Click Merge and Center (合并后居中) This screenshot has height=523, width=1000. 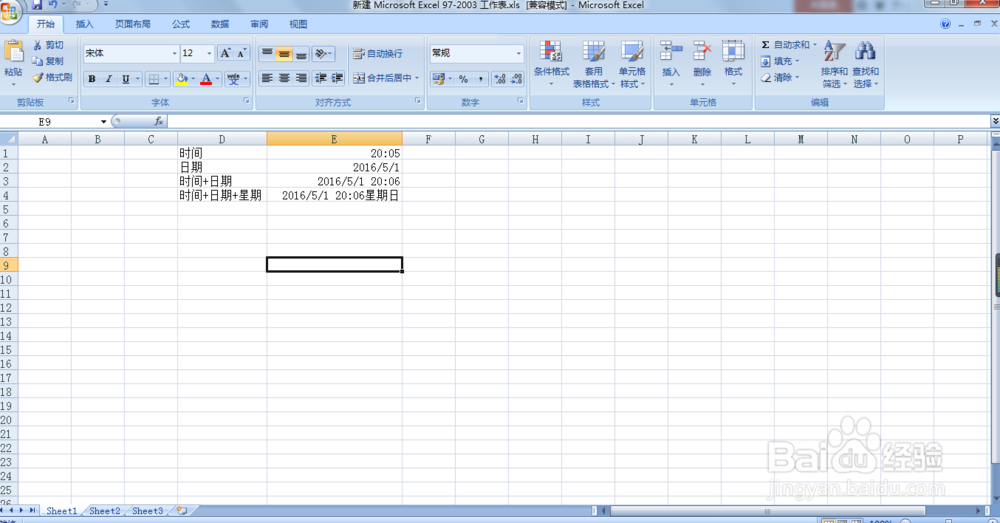(386, 78)
